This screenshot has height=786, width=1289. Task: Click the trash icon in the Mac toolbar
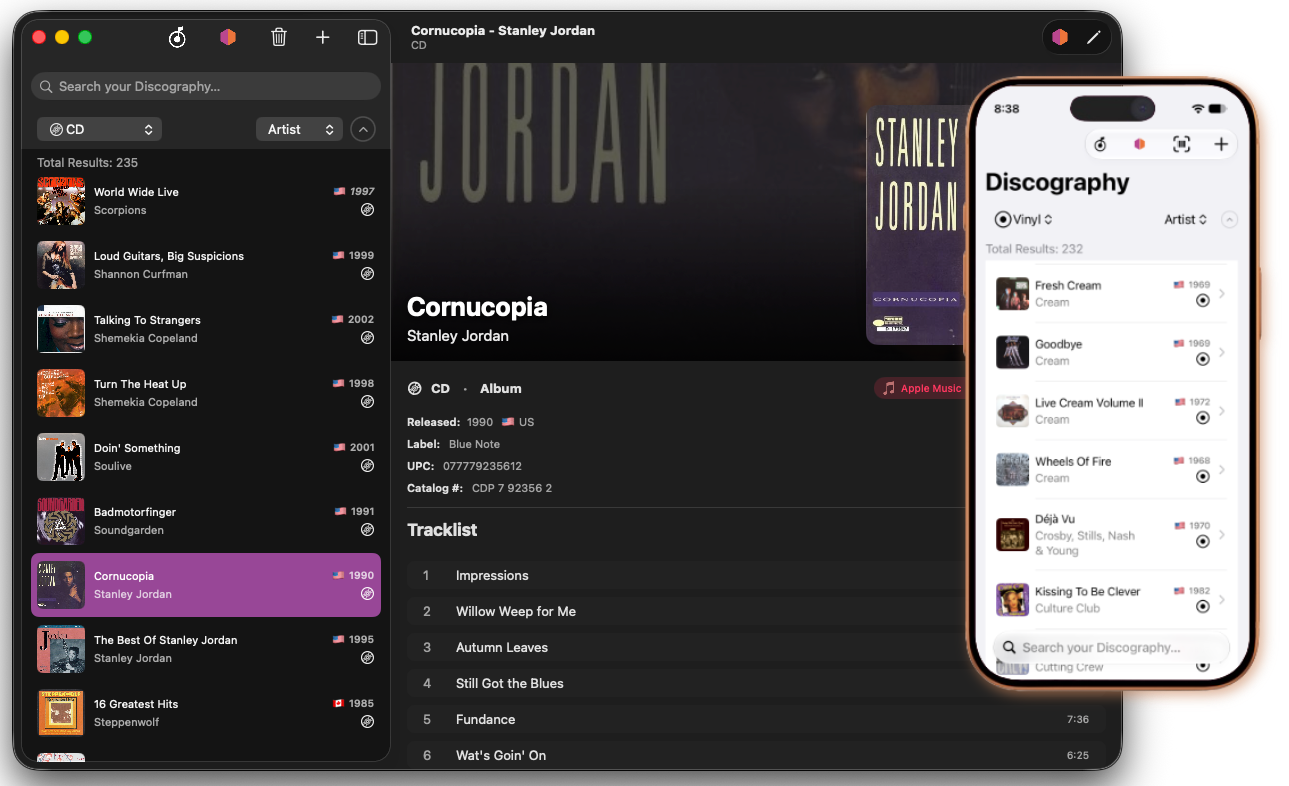point(279,37)
